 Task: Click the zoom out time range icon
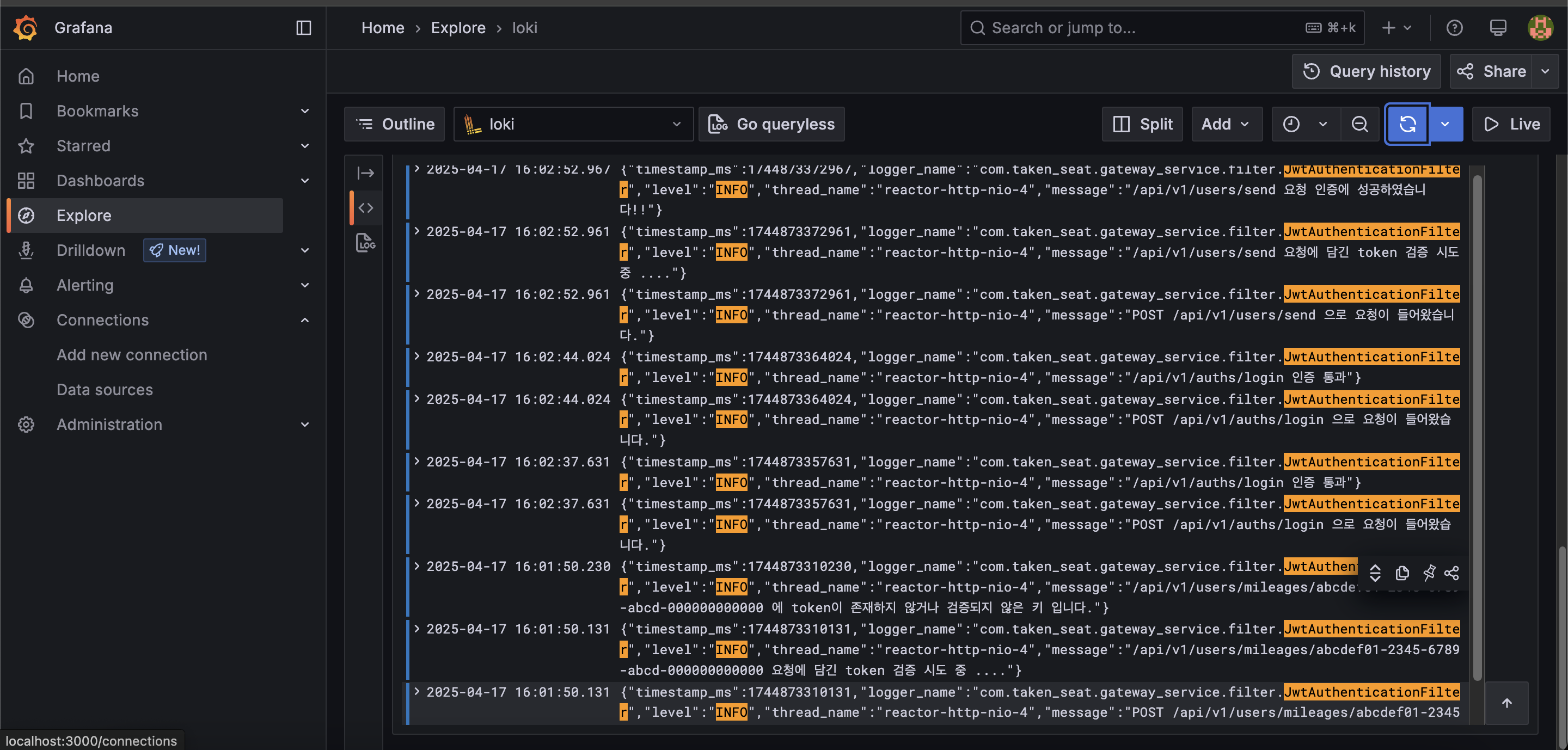(1359, 124)
